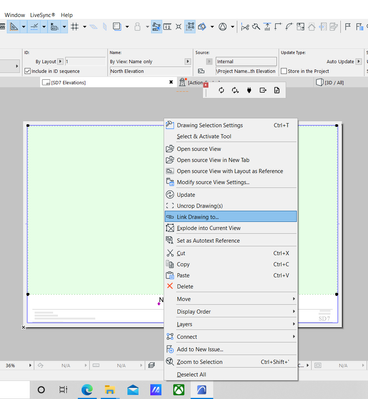Open dropdown arrow next to Trace Reference icon
This screenshot has height=399, width=368.
127,27
